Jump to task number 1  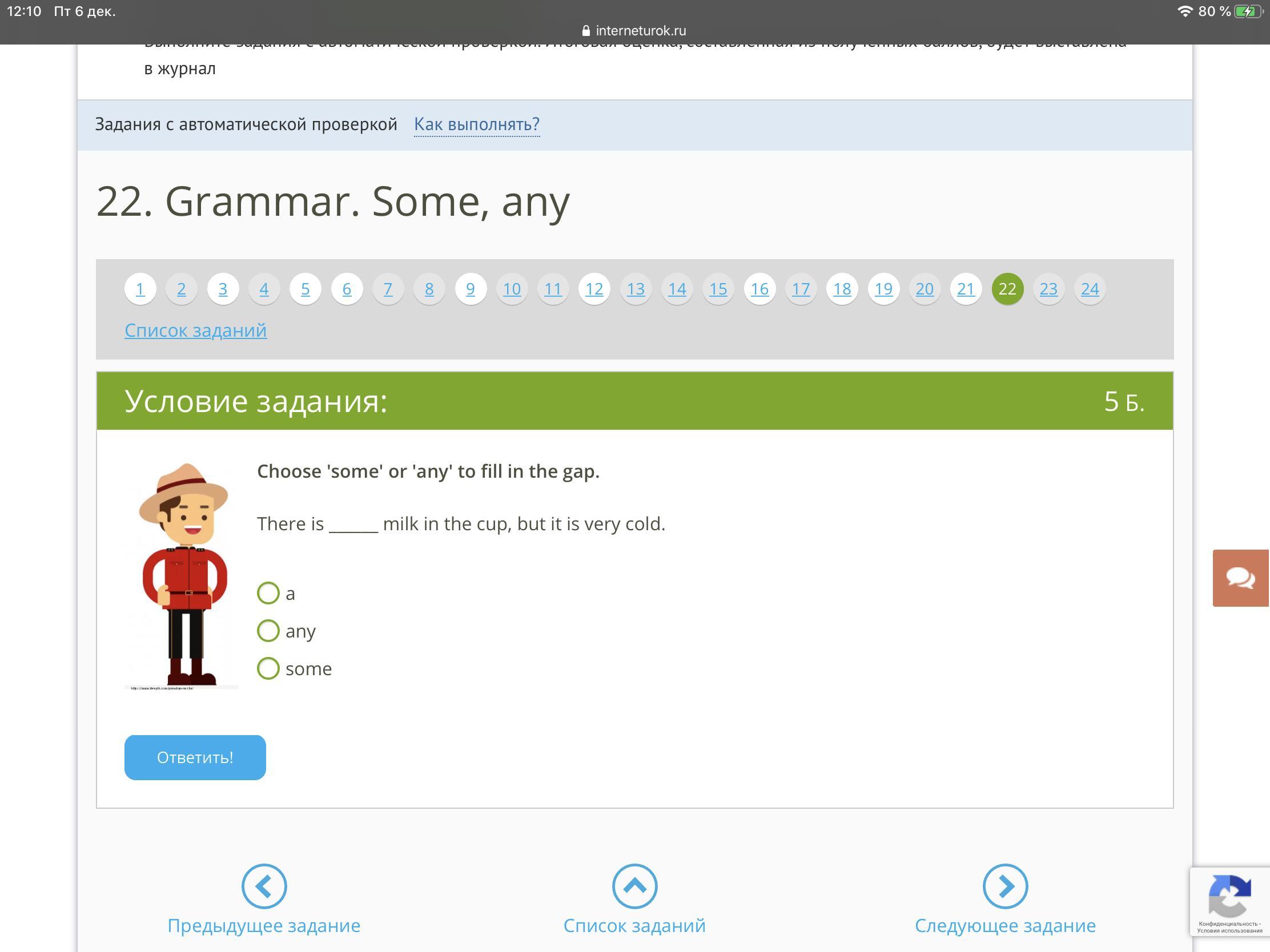[x=140, y=289]
